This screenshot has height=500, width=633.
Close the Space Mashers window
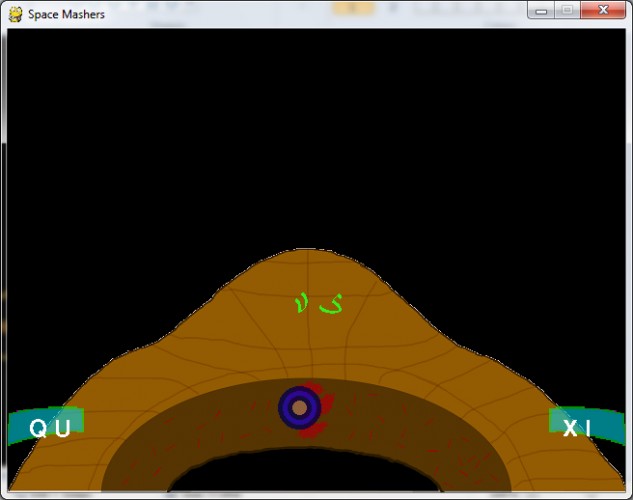coord(603,10)
